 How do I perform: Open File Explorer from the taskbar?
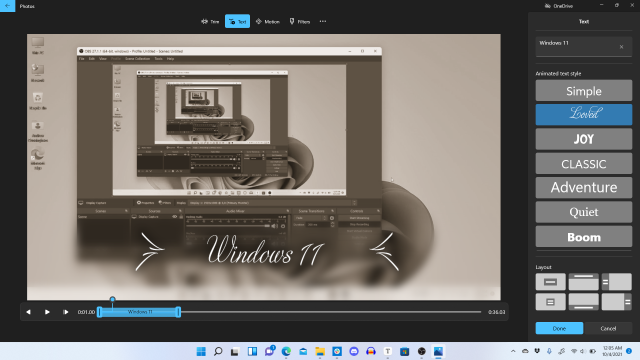[x=320, y=351]
